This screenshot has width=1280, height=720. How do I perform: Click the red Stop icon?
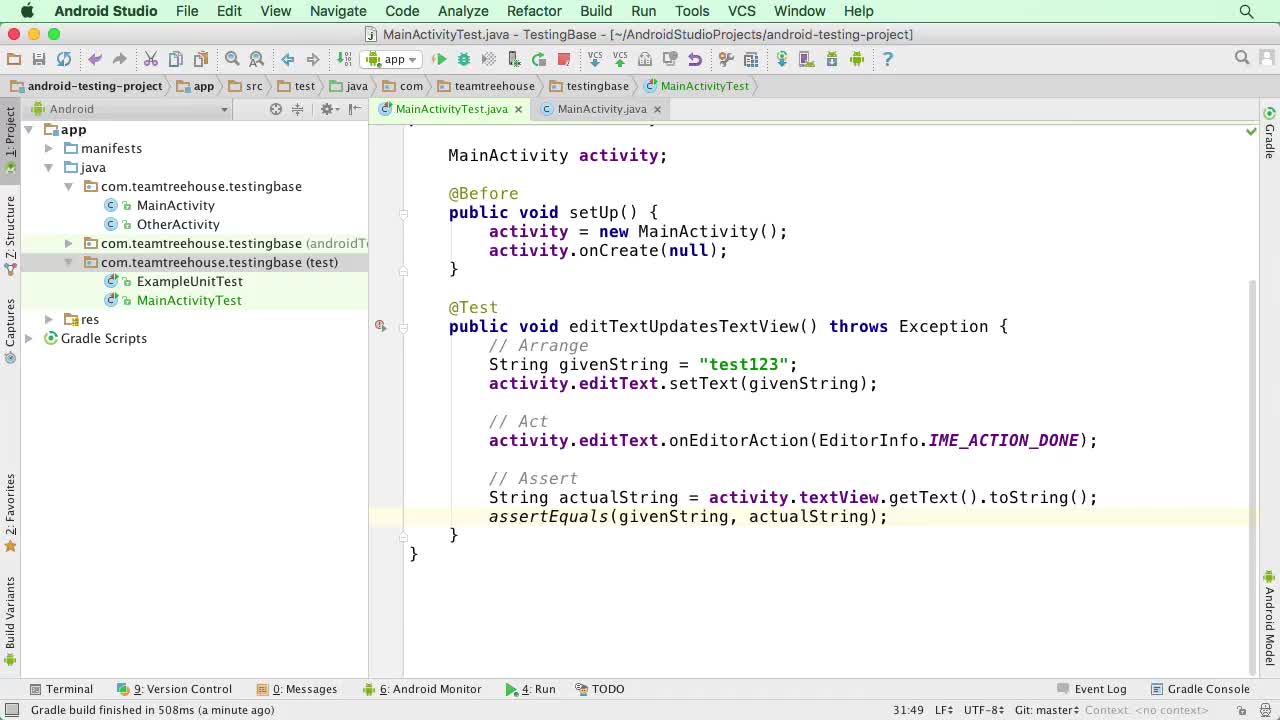pyautogui.click(x=564, y=59)
